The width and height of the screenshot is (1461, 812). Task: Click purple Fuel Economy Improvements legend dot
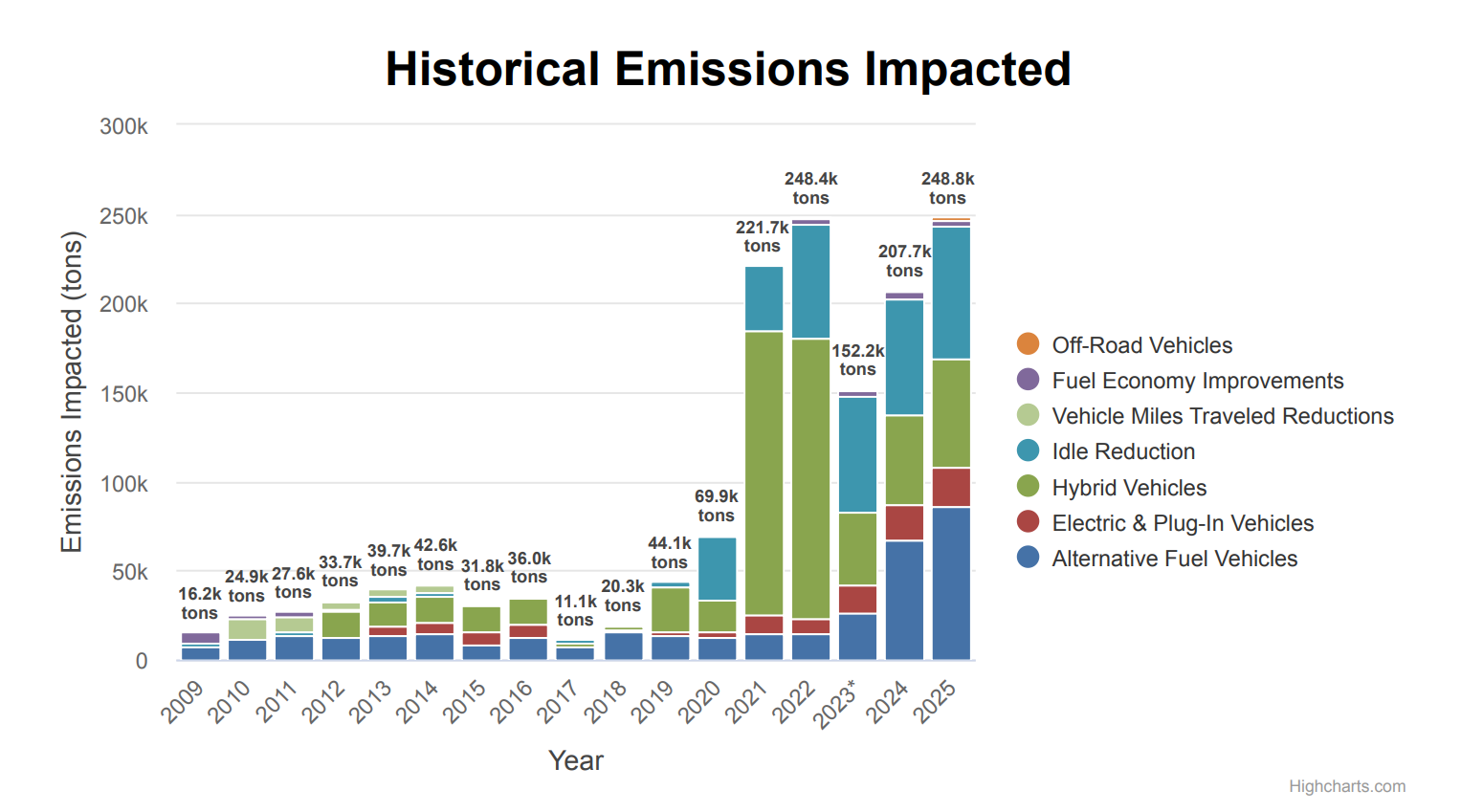click(1028, 380)
